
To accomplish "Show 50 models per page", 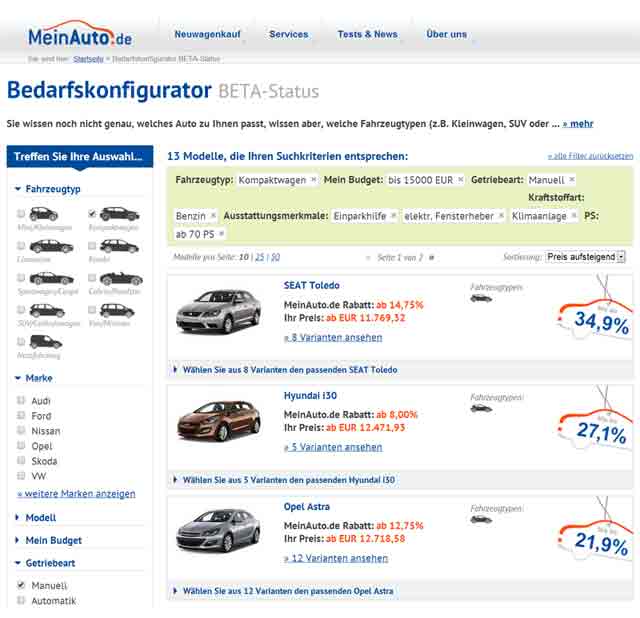I will coord(276,257).
